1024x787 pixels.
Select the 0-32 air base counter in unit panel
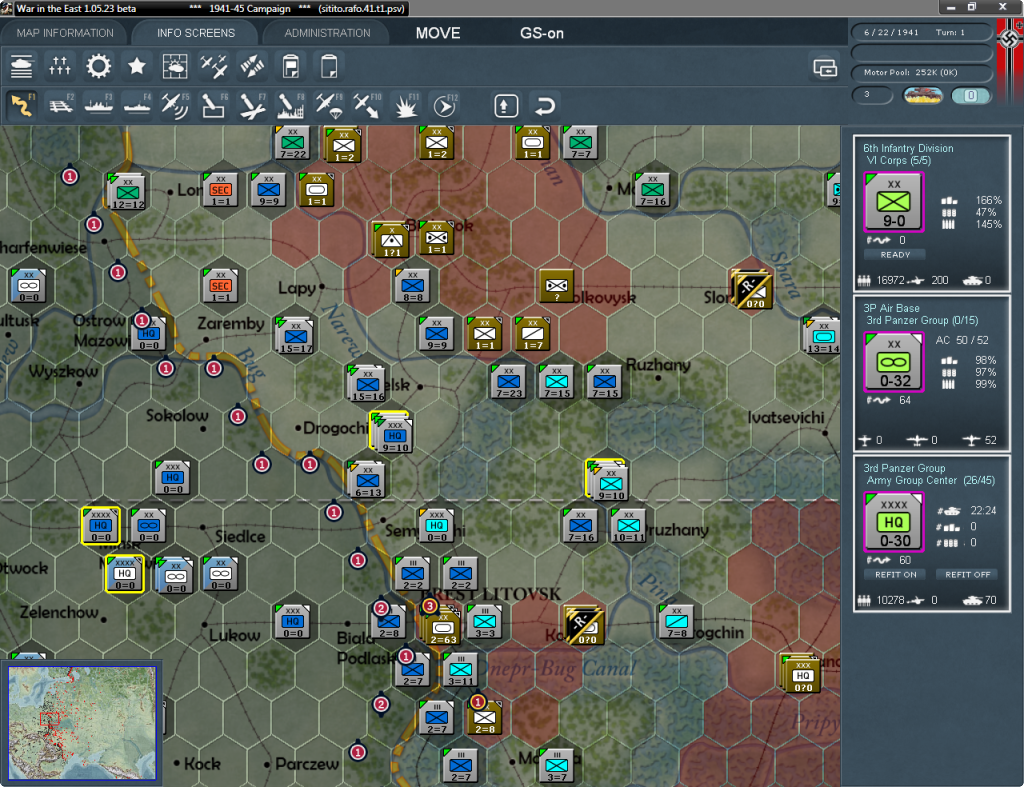(893, 362)
